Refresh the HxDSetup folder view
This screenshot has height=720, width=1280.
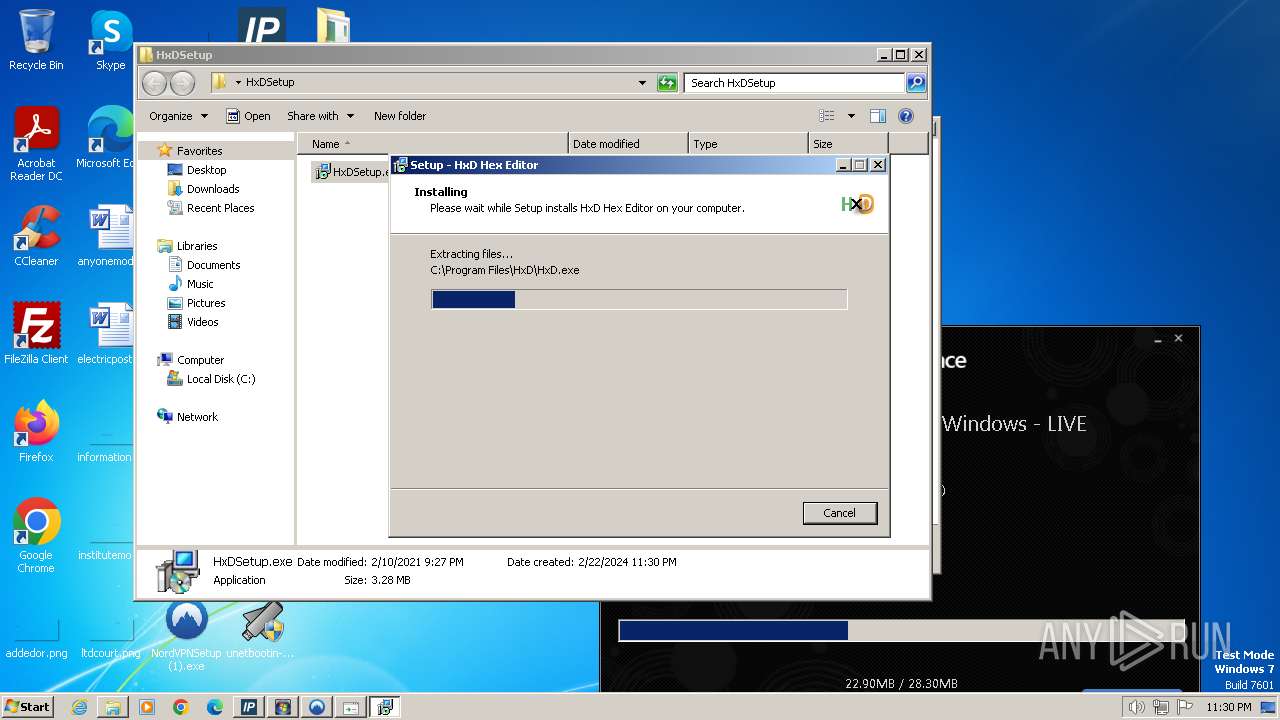667,83
